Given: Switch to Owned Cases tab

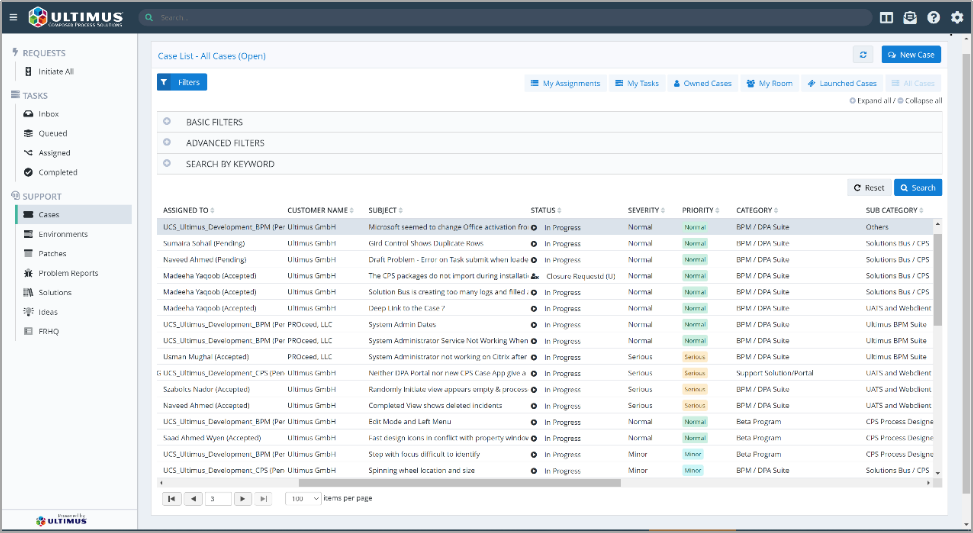Looking at the screenshot, I should coord(702,83).
